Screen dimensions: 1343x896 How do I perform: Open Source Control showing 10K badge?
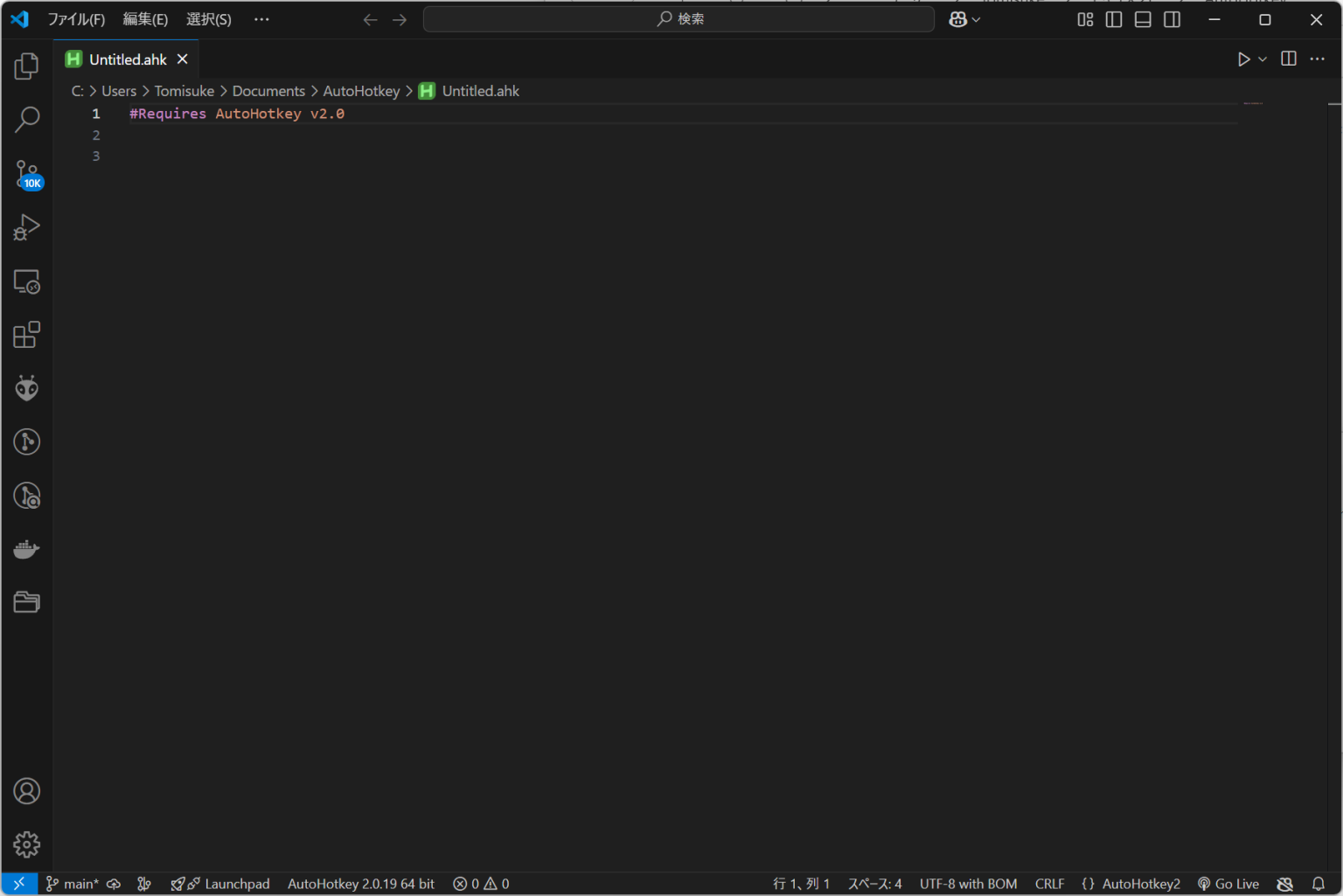click(26, 173)
